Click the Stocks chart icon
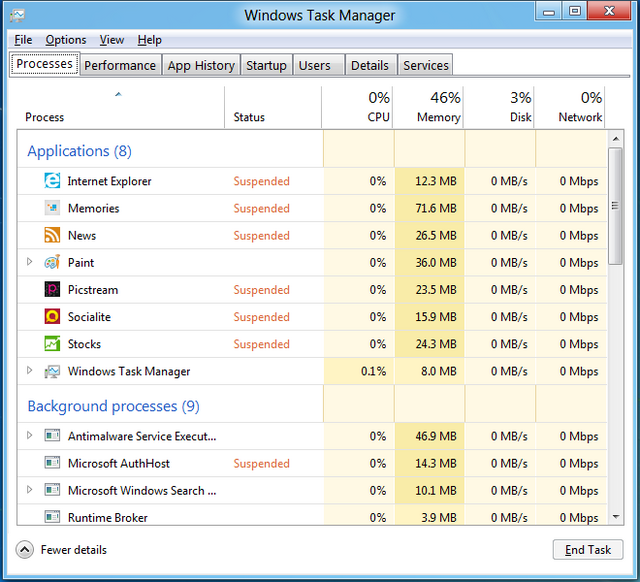Screen dimensions: 640x582 click(52, 344)
